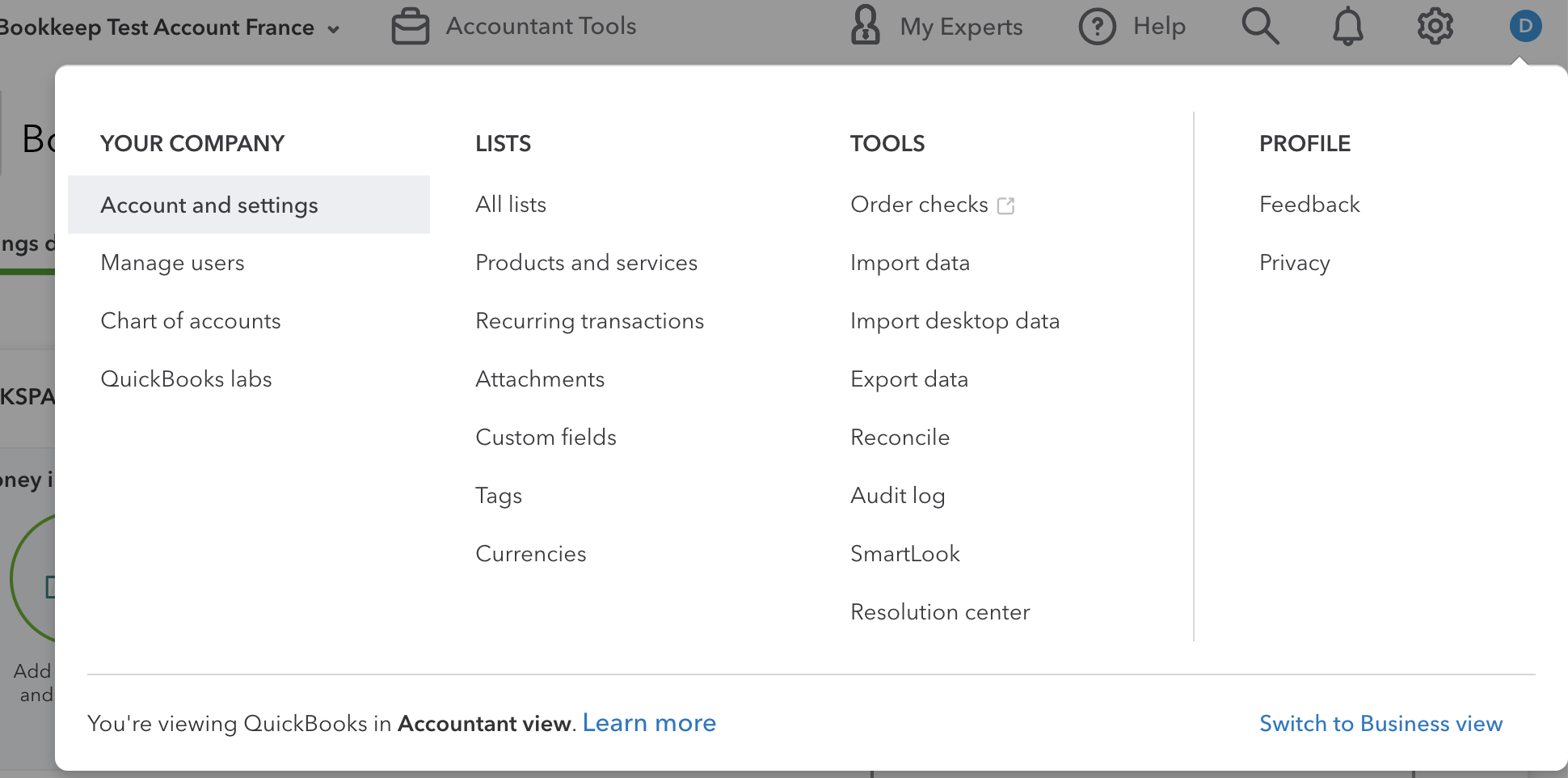The image size is (1568, 778).
Task: Click the Learn more link
Action: coord(649,723)
